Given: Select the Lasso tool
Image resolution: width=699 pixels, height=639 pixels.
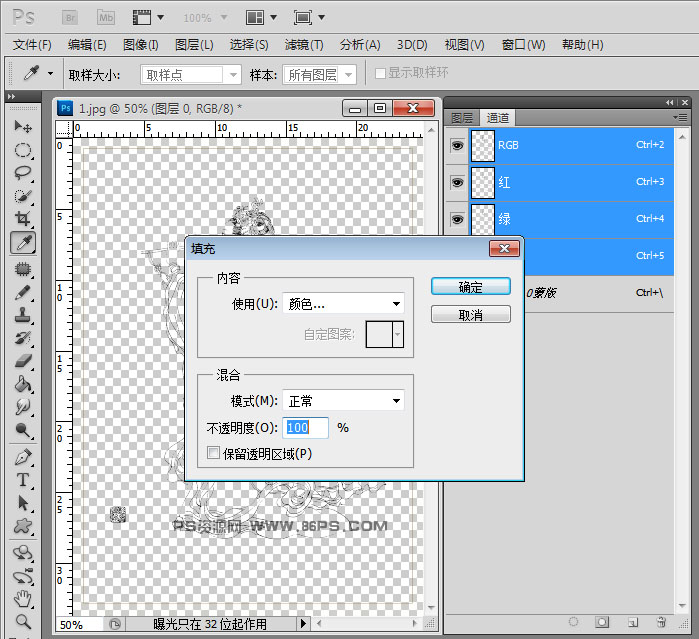Looking at the screenshot, I should (x=23, y=173).
